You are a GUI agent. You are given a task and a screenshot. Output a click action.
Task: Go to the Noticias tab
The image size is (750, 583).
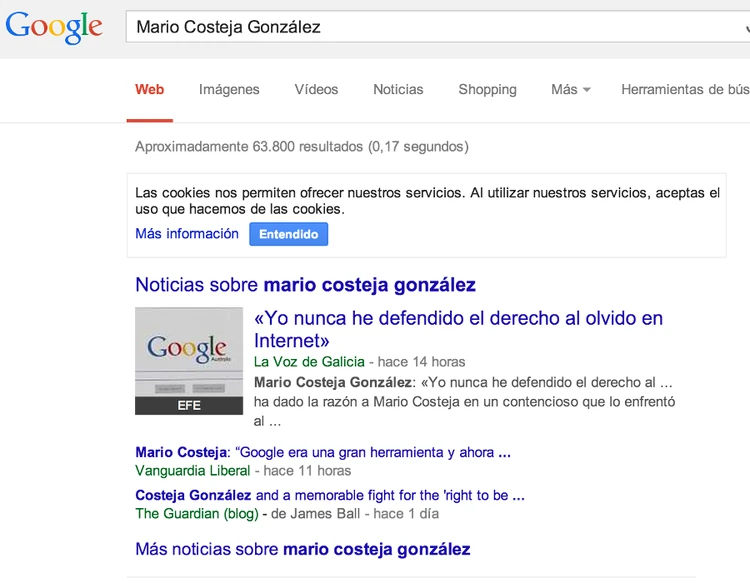[x=398, y=89]
